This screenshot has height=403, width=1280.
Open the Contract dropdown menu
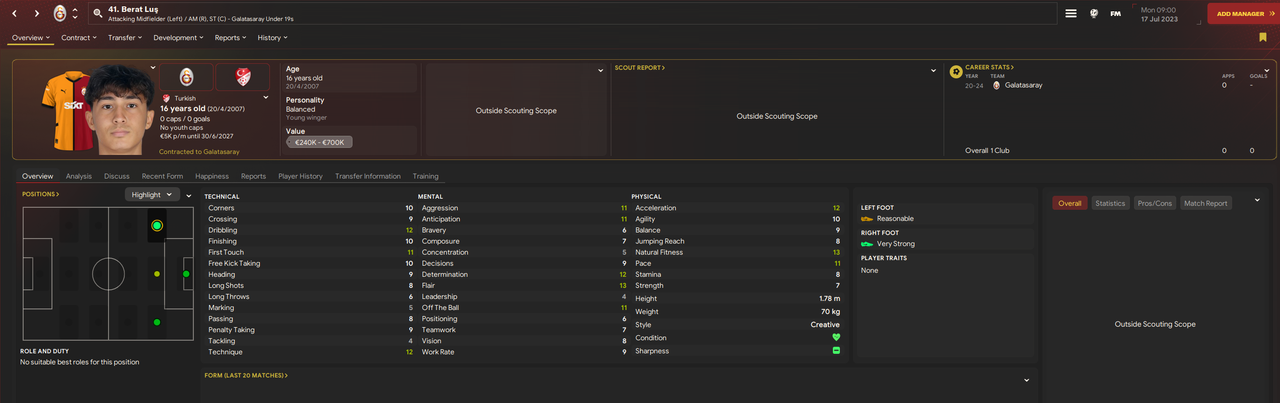point(79,37)
